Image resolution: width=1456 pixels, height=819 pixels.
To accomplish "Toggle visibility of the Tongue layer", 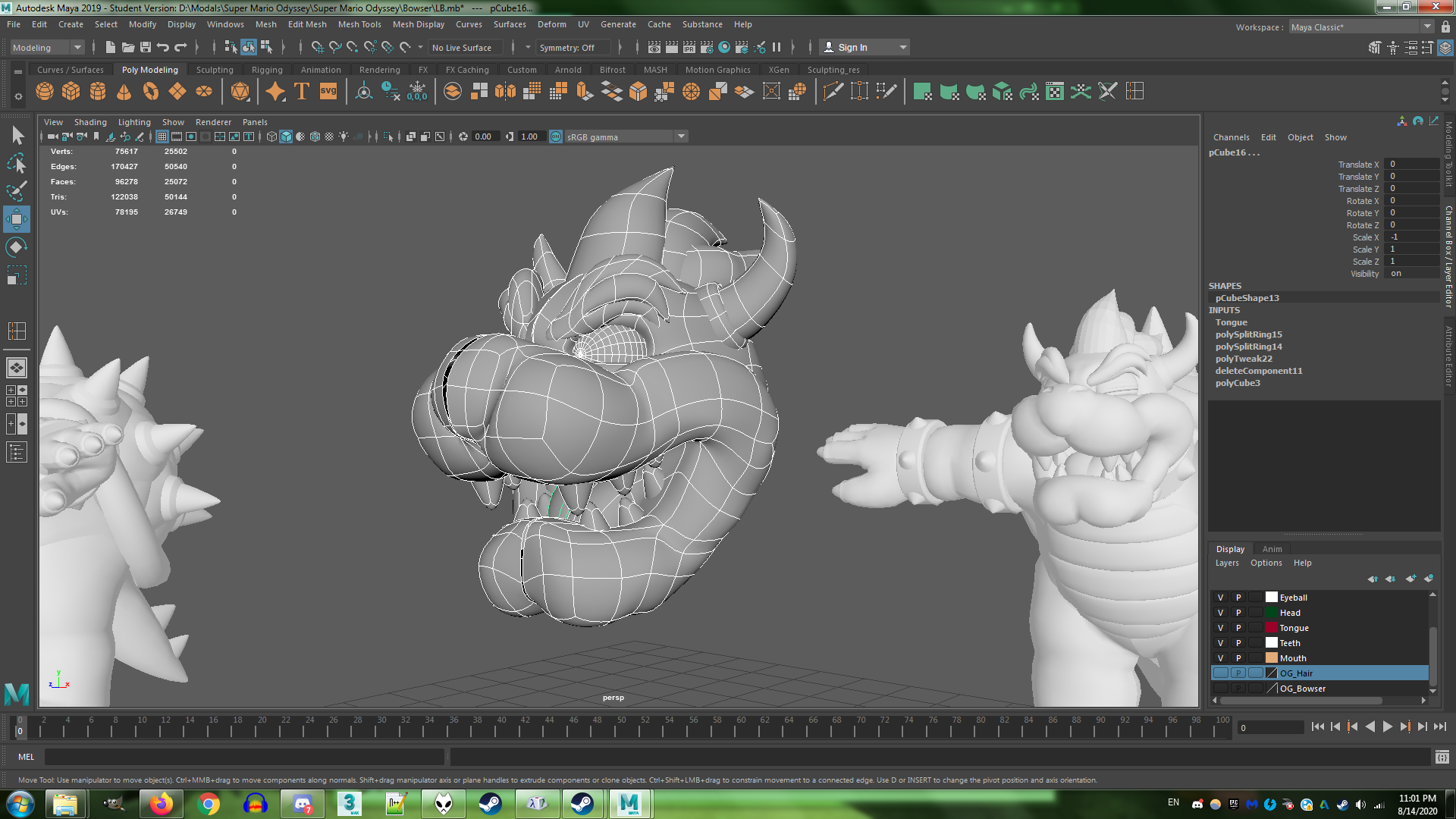I will pos(1220,628).
